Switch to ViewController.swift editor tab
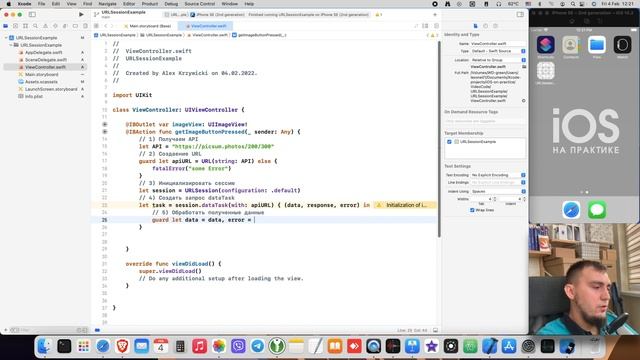640x360 pixels. pyautogui.click(x=206, y=26)
